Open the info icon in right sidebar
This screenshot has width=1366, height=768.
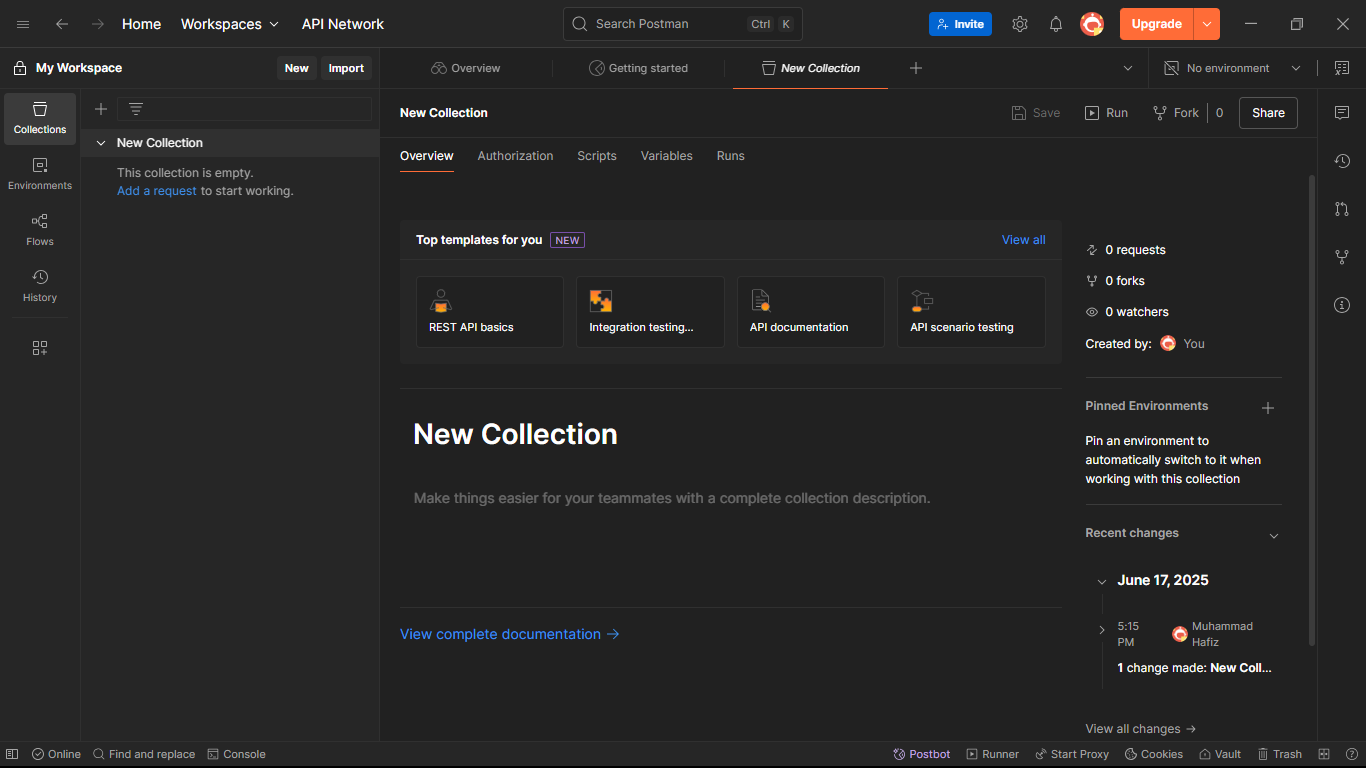1342,305
